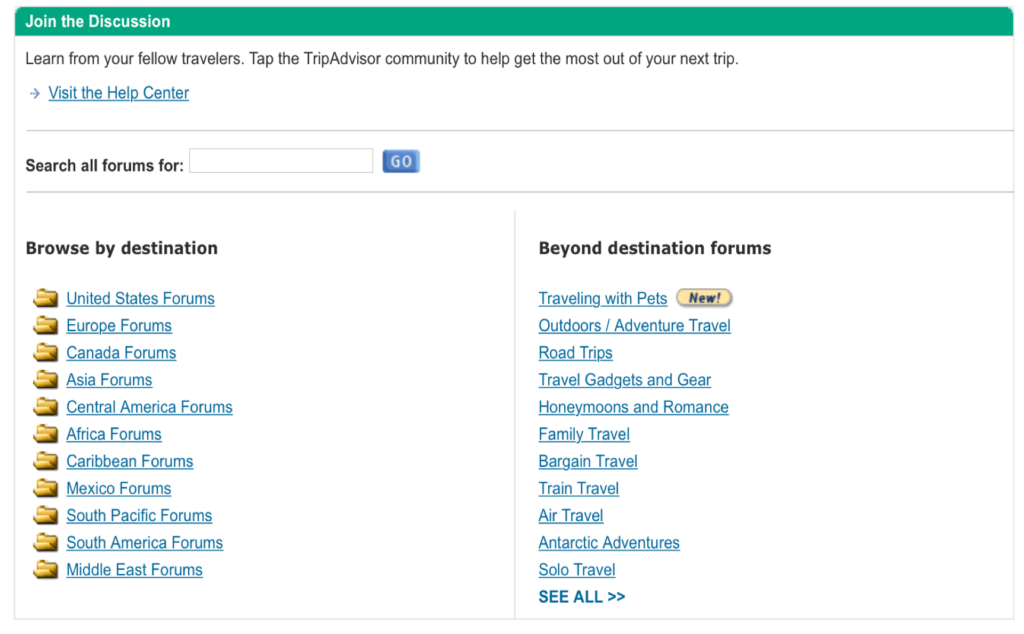Click the folder icon beside Africa Forums

(46, 434)
